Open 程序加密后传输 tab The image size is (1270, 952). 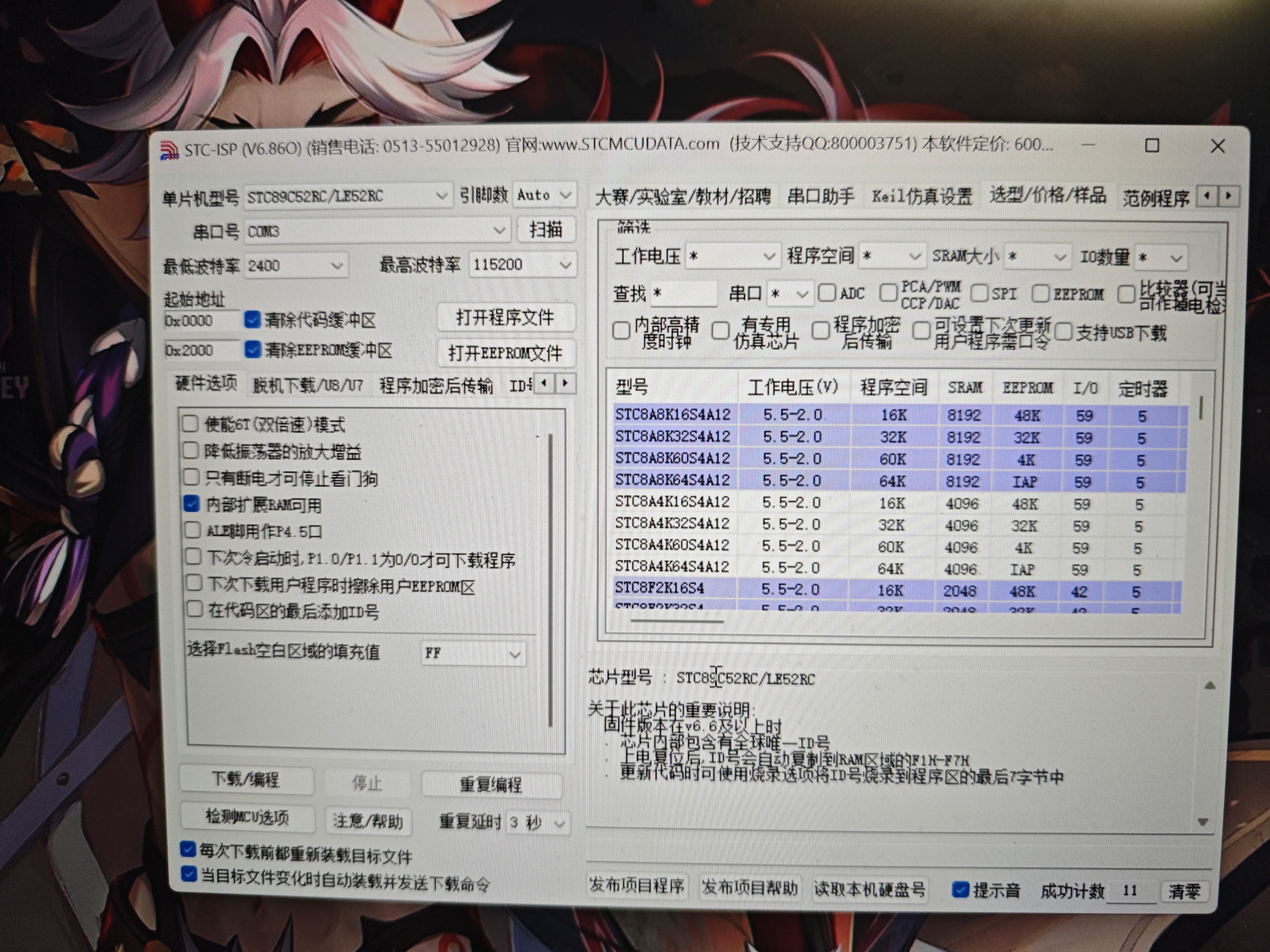click(x=436, y=386)
